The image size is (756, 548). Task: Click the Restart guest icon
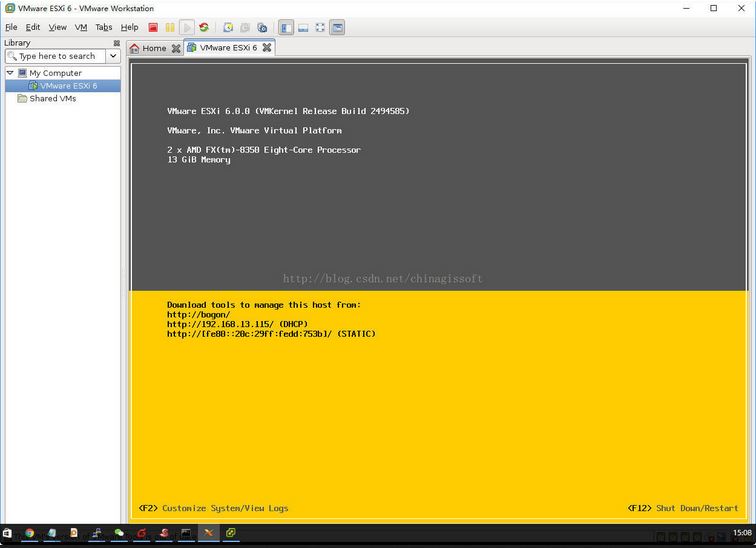coord(204,27)
